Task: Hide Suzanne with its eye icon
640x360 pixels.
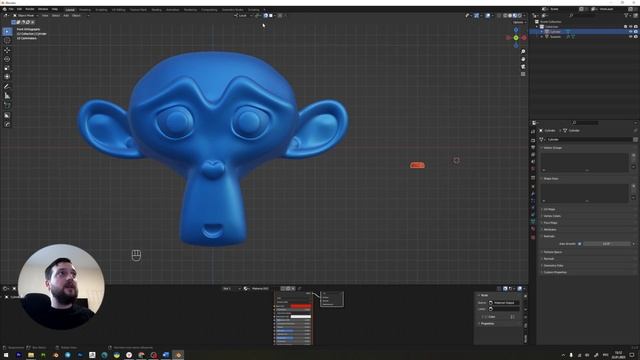Action: [x=631, y=36]
